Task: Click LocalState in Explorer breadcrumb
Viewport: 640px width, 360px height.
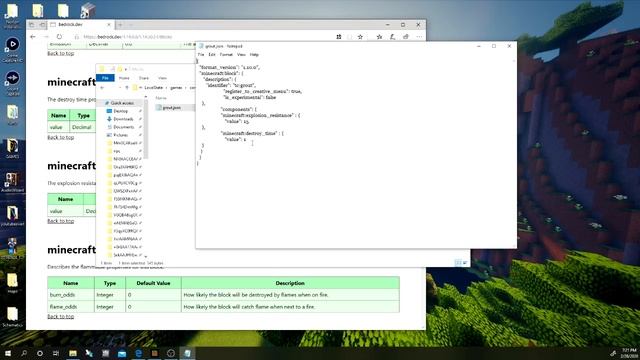Action: (153, 88)
